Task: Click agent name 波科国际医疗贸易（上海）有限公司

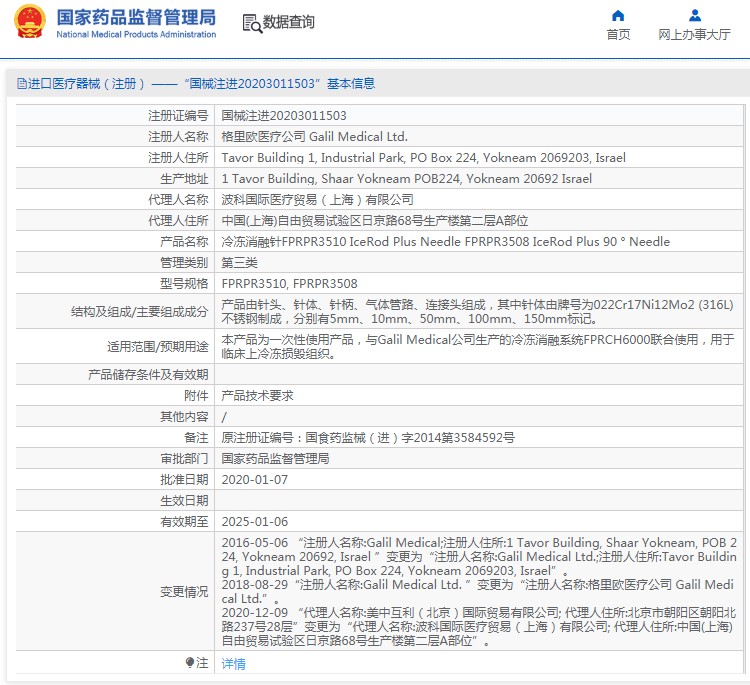Action: point(317,200)
